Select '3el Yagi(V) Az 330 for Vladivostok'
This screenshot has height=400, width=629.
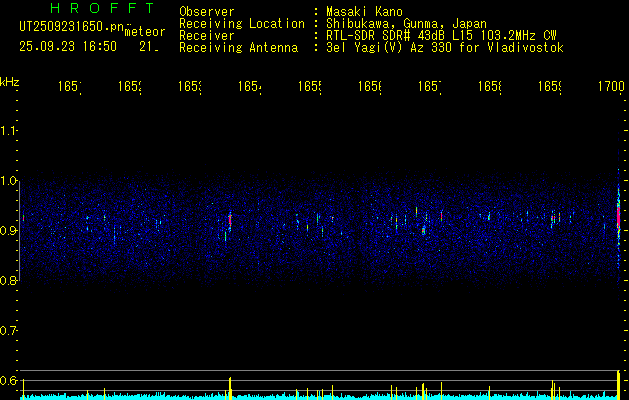(445, 48)
